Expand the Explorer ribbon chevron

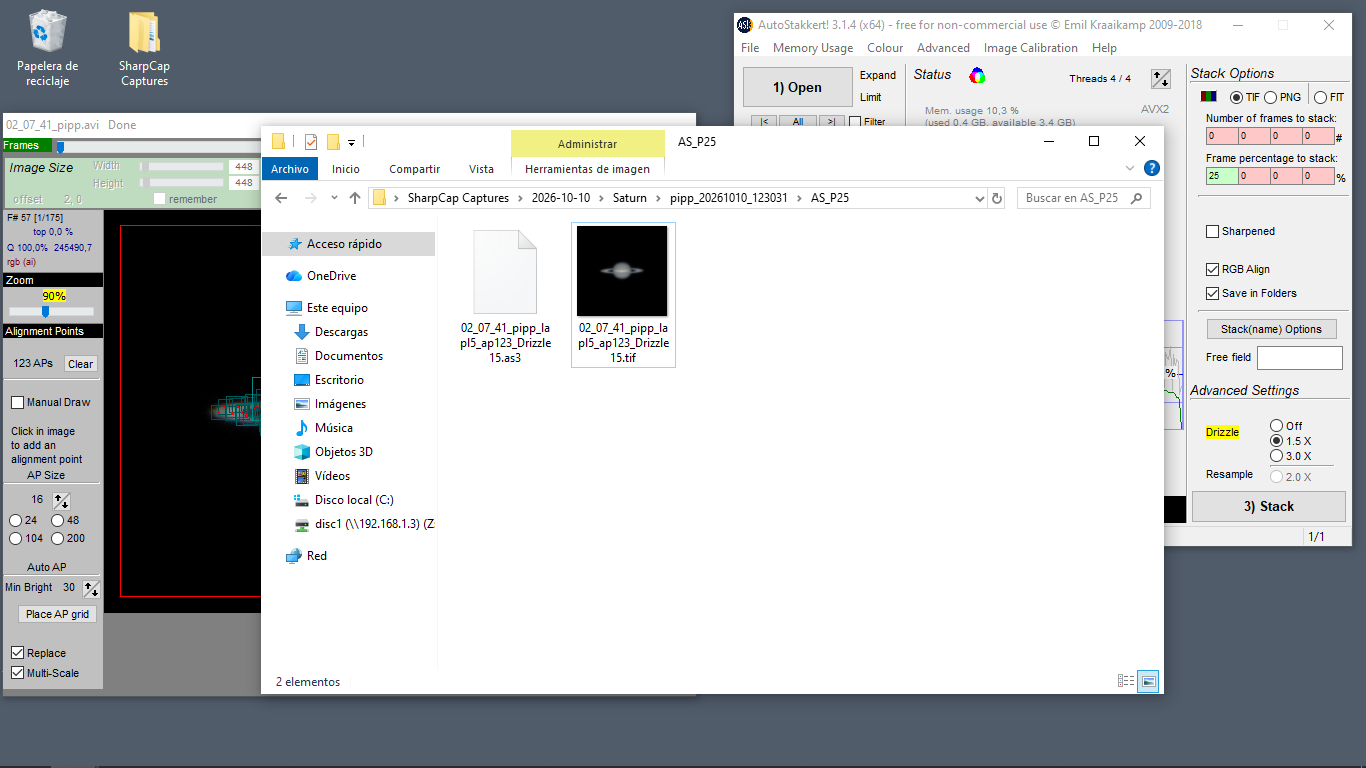[x=1130, y=169]
